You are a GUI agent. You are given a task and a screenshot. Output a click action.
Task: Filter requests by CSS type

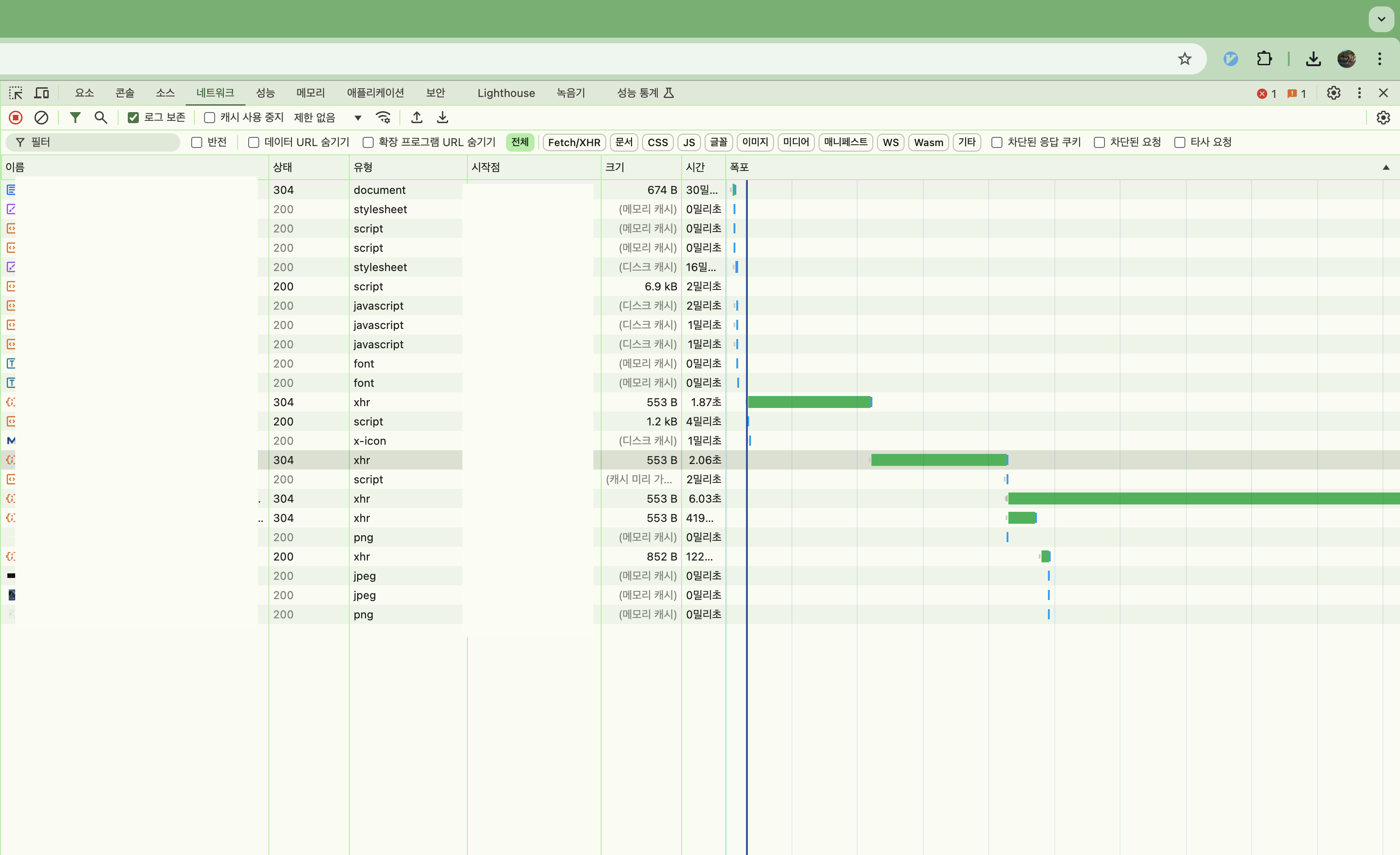(x=657, y=142)
